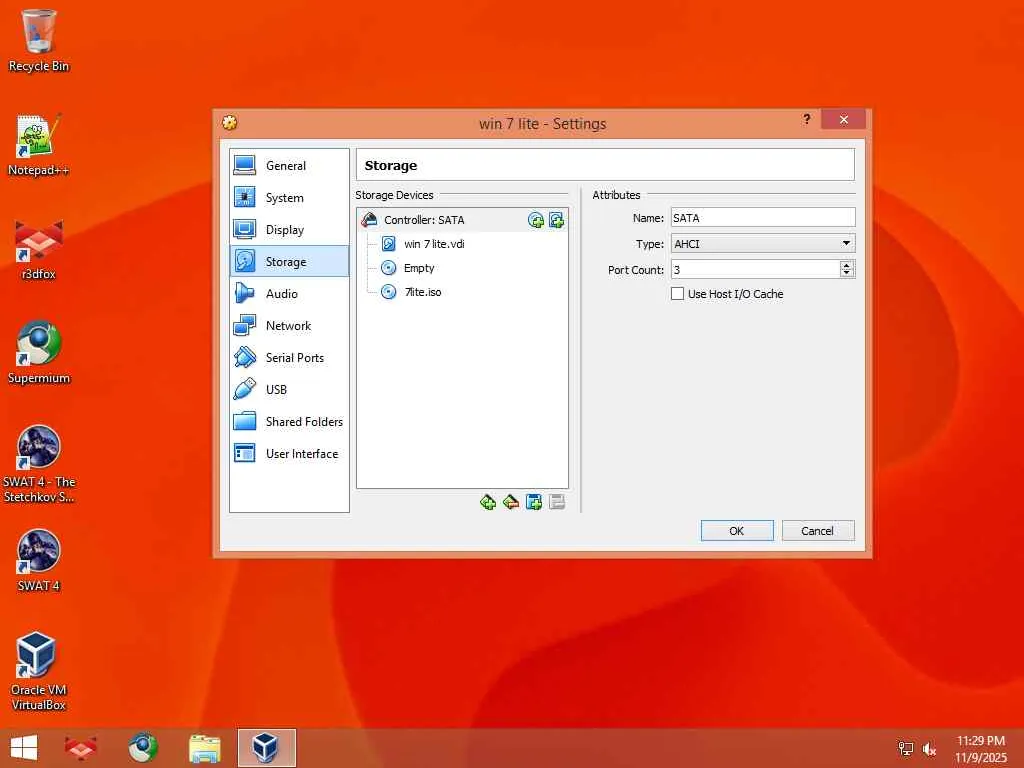Click add hard disk icon on SATA controller
The image size is (1024, 768).
coord(556,220)
